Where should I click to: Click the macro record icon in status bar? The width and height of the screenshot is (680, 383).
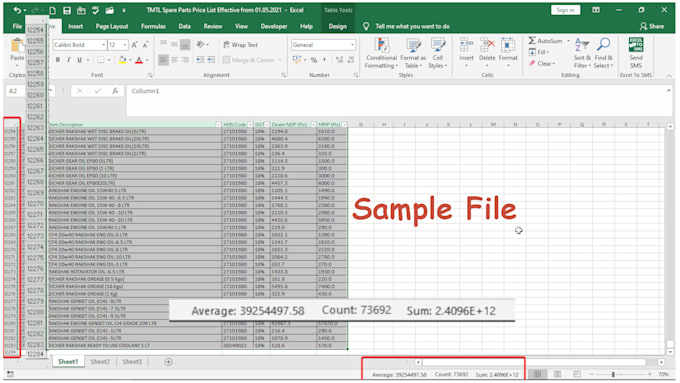[10, 374]
